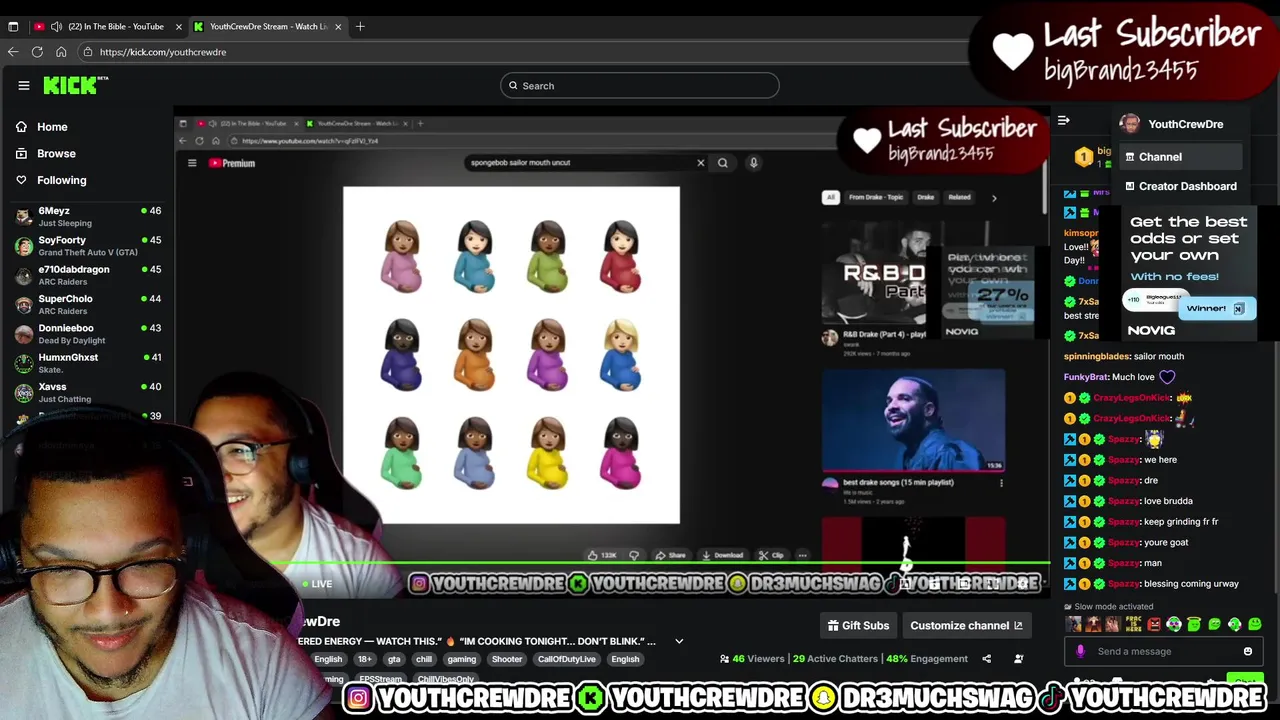Screen dimensions: 1280x720
Task: Select the Related chip
Action: 959,197
